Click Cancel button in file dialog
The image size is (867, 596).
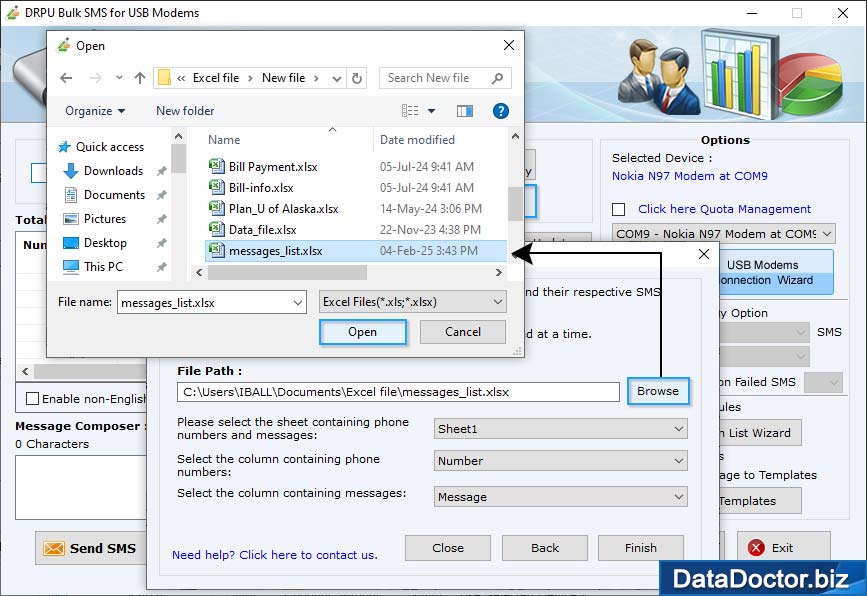[463, 332]
